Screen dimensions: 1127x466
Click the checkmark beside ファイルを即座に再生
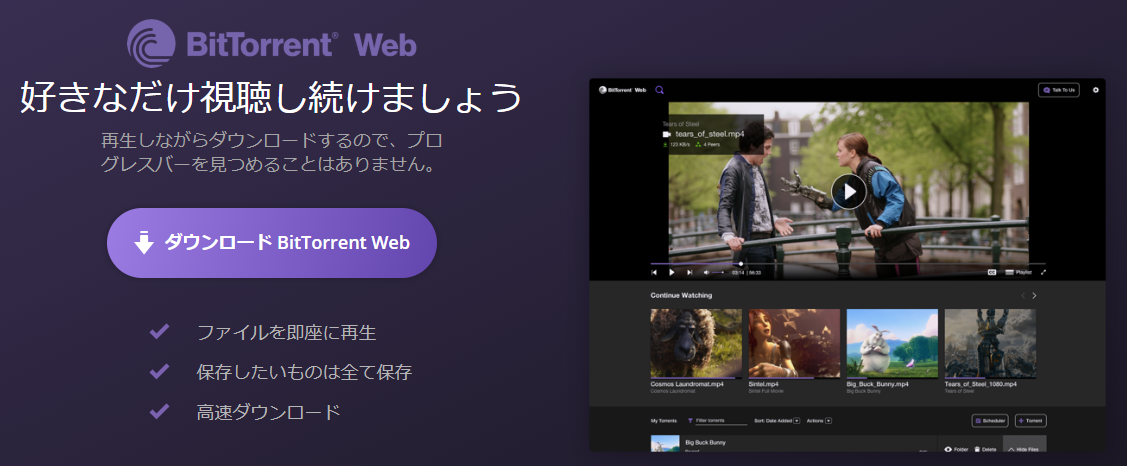point(159,332)
